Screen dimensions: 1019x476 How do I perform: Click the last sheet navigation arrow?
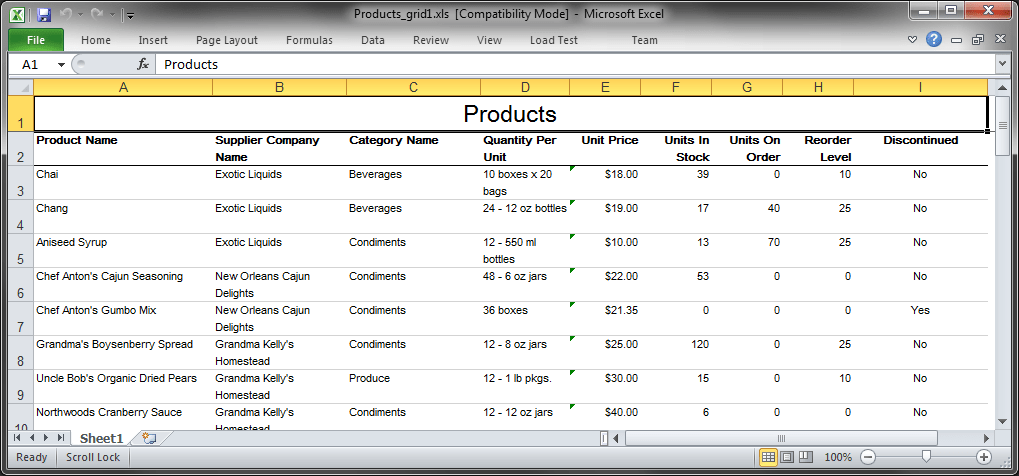coord(60,438)
